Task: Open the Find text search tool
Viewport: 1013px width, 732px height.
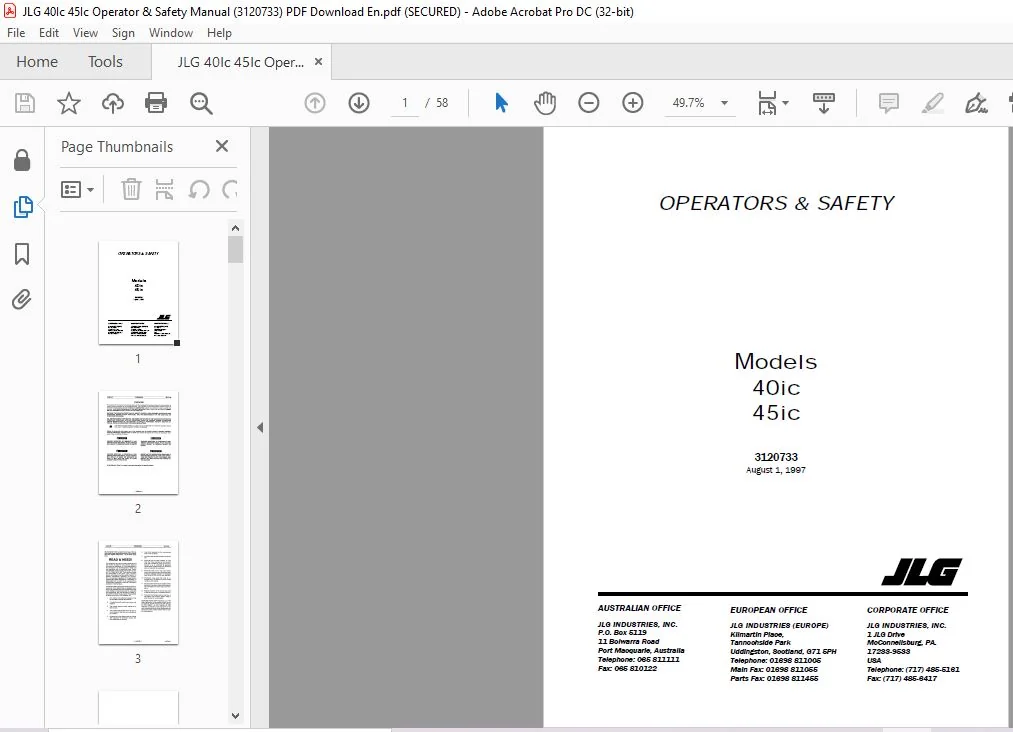Action: [201, 103]
